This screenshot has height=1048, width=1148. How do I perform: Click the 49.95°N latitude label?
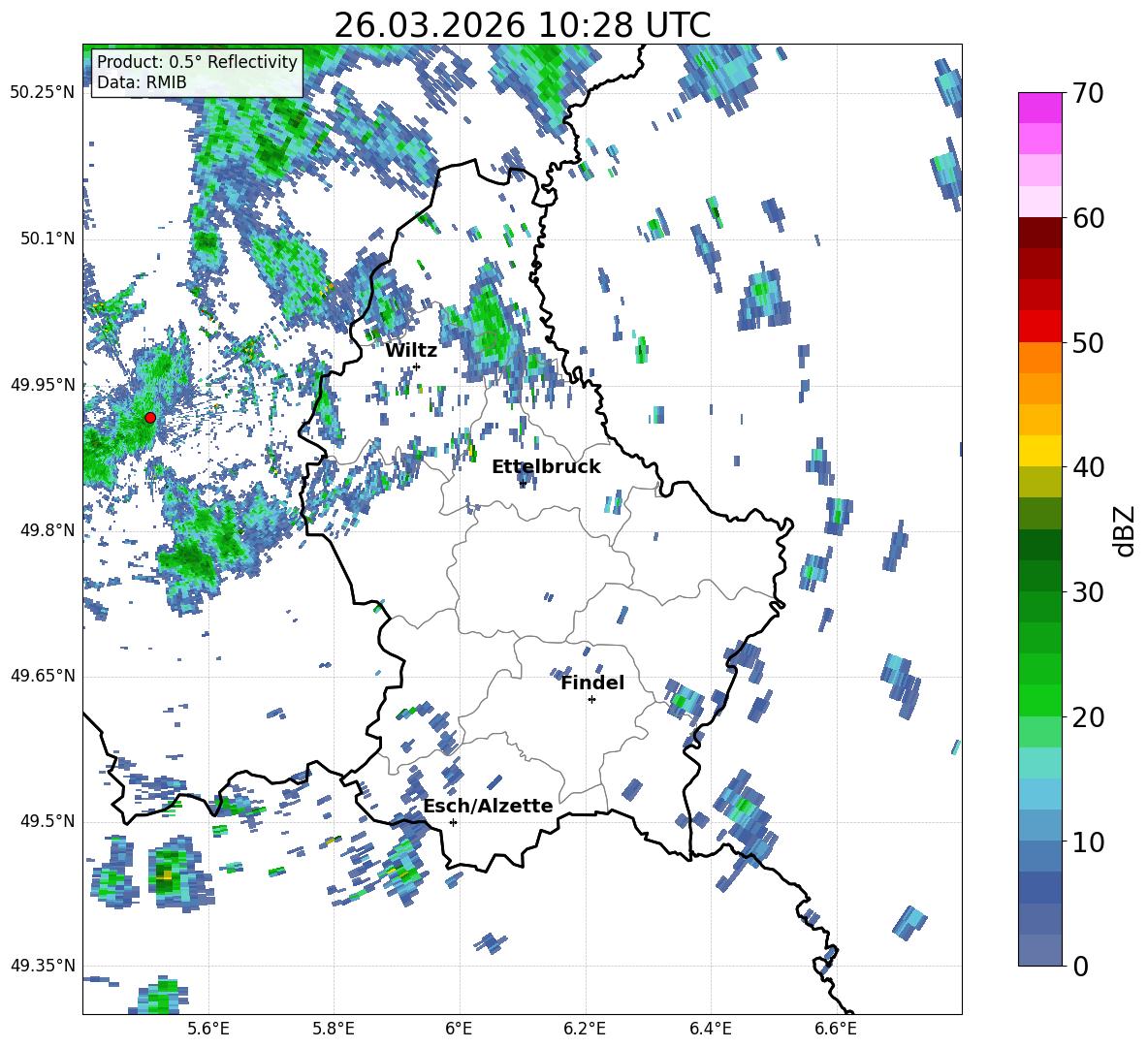coord(43,384)
